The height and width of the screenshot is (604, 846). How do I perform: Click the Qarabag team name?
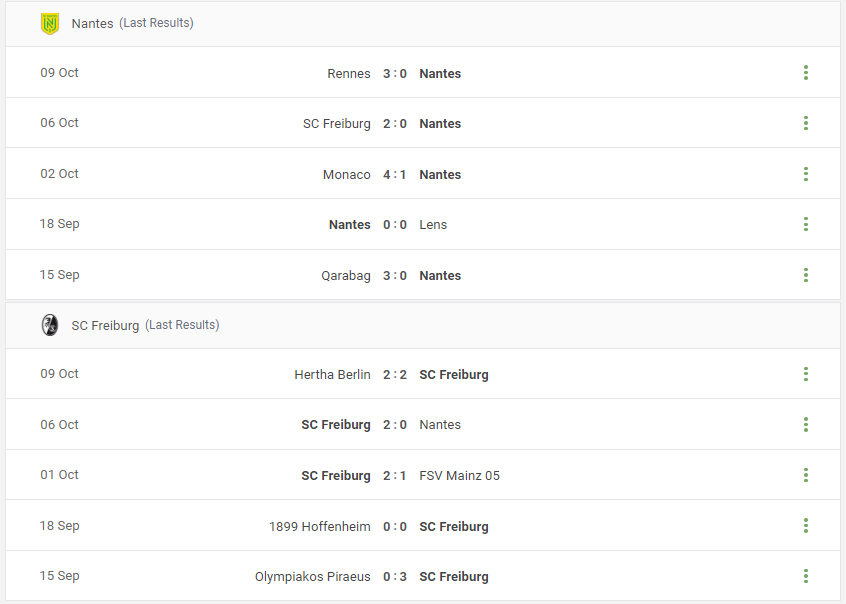click(x=346, y=275)
